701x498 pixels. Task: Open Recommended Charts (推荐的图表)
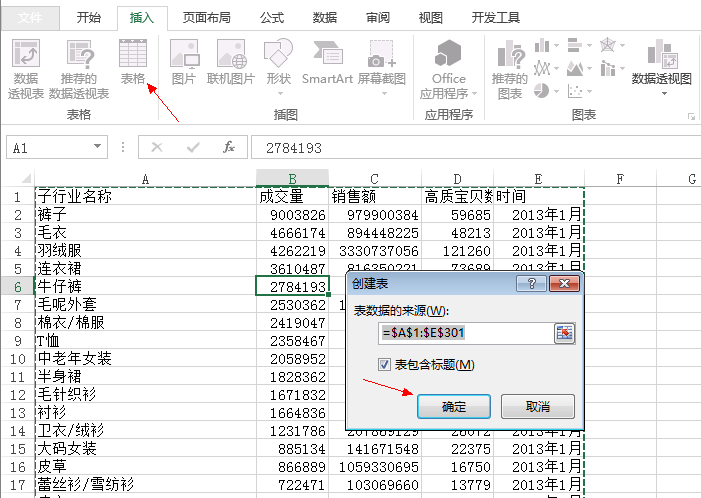point(510,68)
